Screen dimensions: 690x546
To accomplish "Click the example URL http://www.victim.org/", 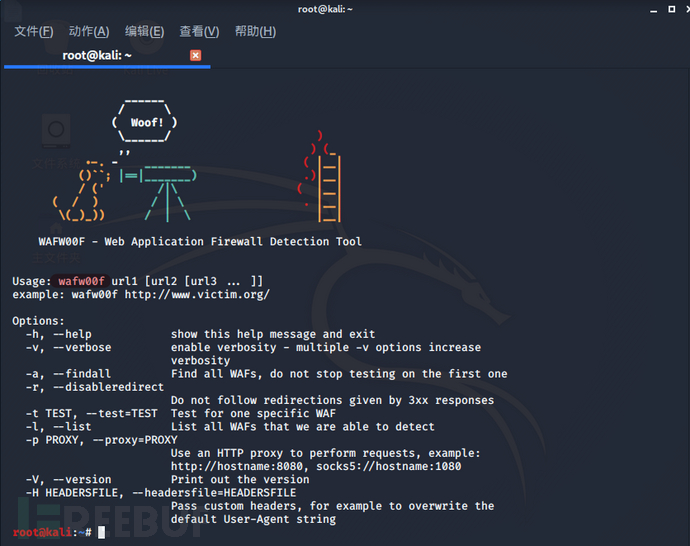I will (197, 294).
